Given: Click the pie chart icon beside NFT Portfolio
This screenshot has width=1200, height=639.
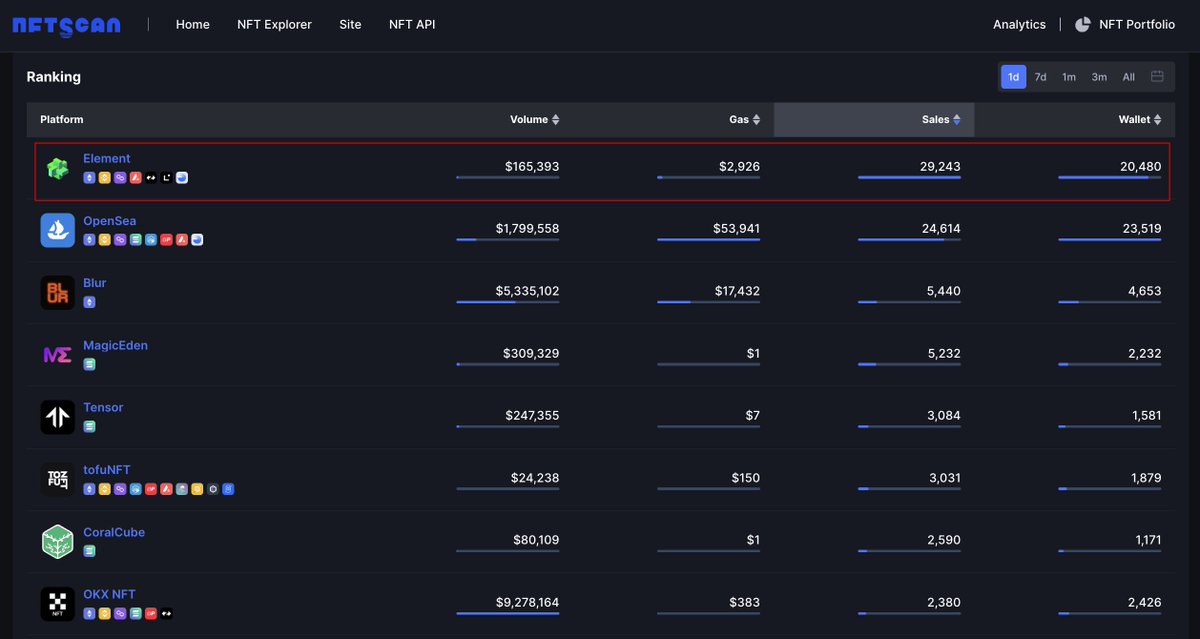Looking at the screenshot, I should click(1082, 25).
